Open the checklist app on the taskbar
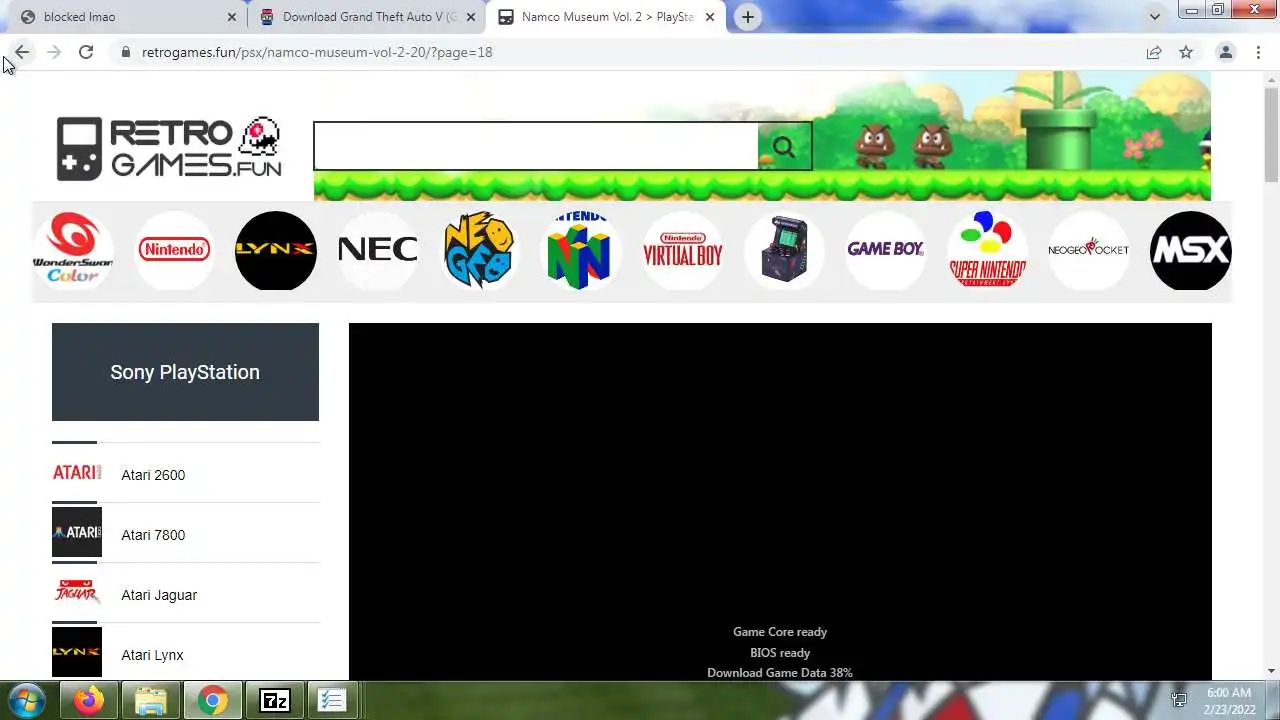 click(331, 700)
